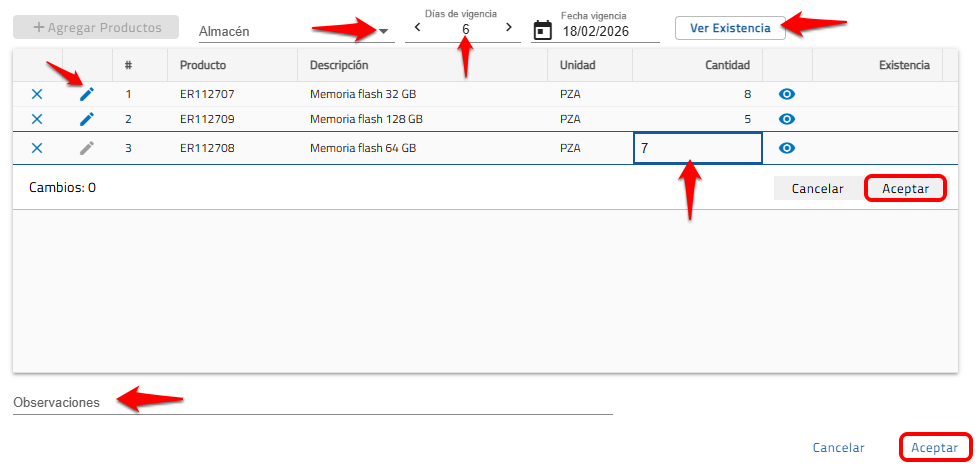Sort by the Cantidad column header
This screenshot has width=980, height=467.
(x=727, y=66)
